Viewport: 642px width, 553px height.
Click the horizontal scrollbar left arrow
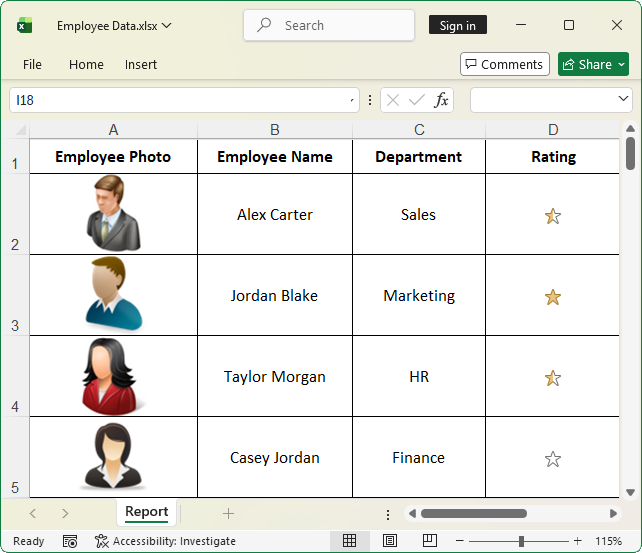(x=412, y=513)
